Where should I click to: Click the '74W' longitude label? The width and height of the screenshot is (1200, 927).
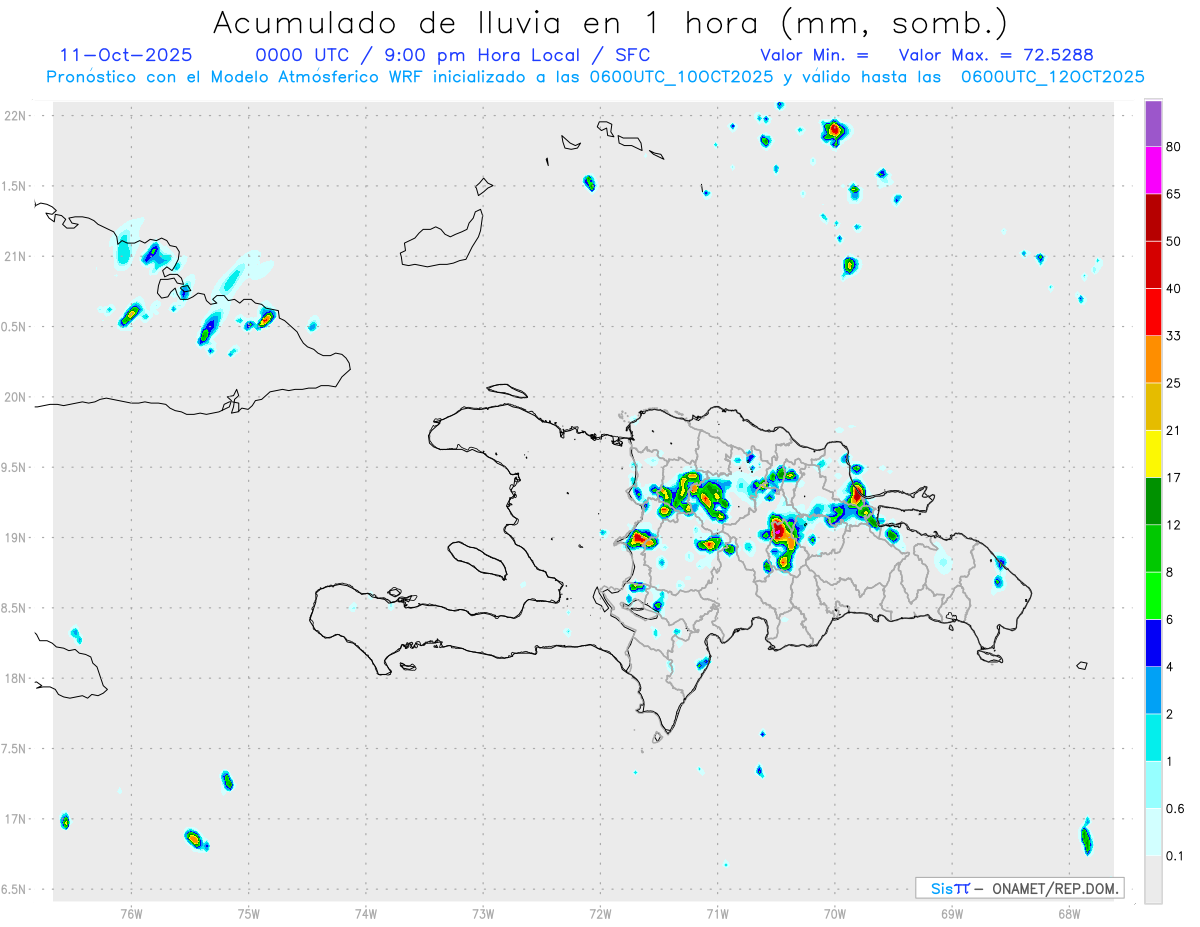click(366, 914)
